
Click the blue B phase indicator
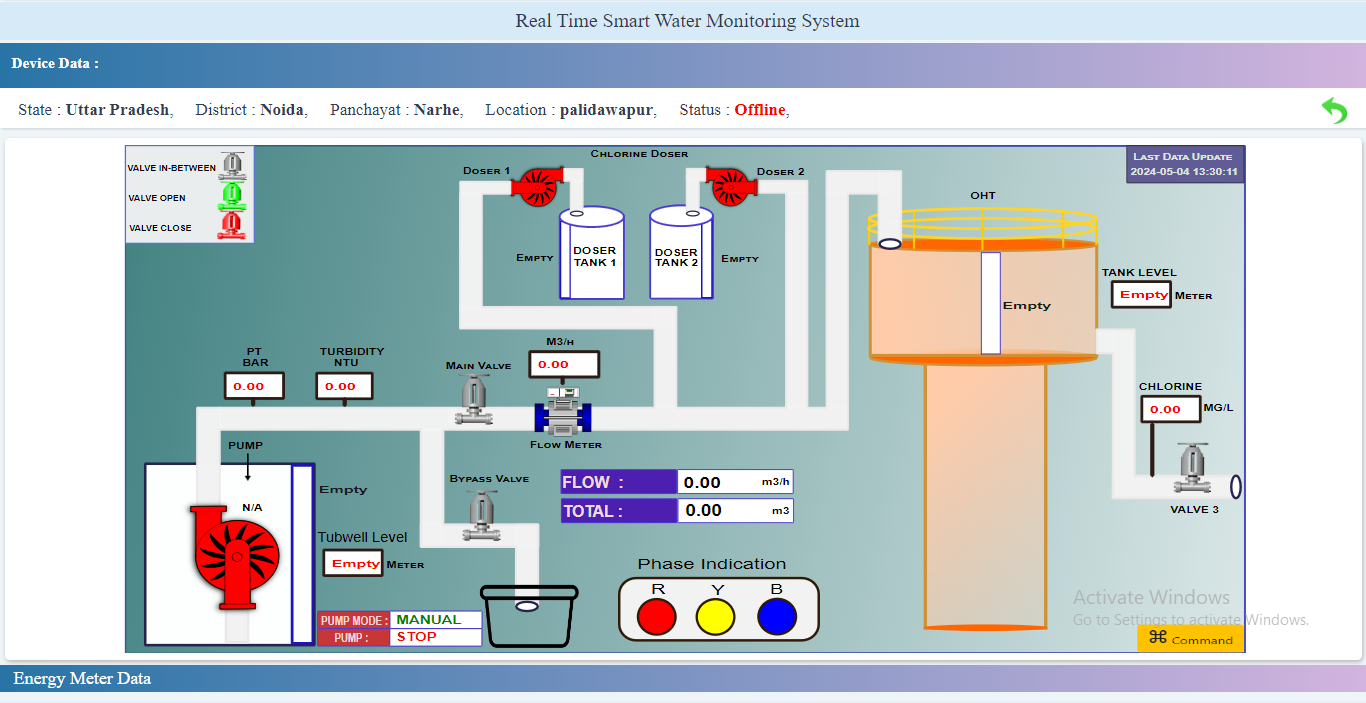tap(776, 616)
